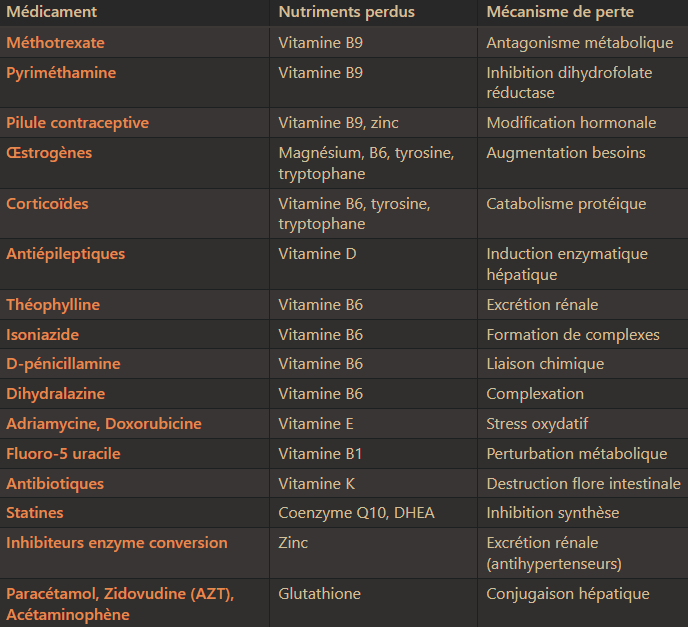Select Isoniazide in the table
This screenshot has height=627, width=688.
(x=43, y=334)
